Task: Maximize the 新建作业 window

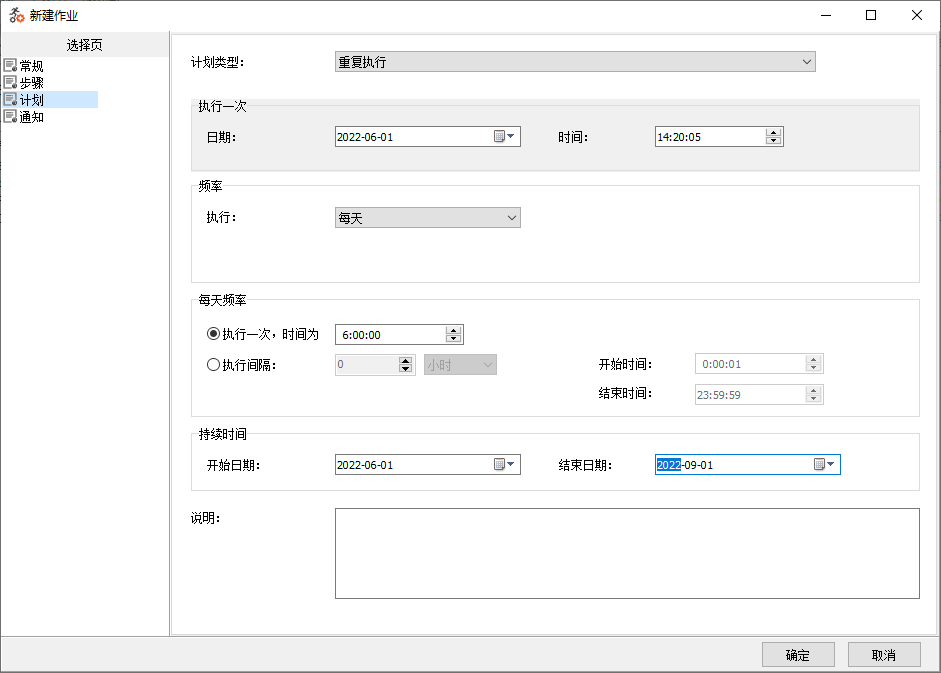Action: click(871, 15)
